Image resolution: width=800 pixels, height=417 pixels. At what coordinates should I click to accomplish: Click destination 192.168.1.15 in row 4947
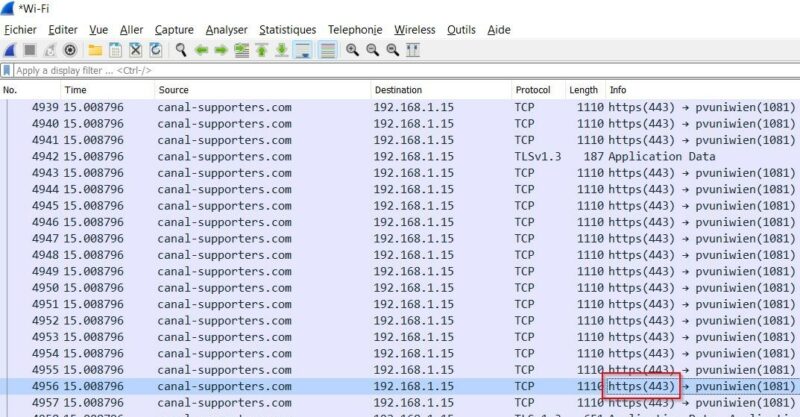(413, 238)
